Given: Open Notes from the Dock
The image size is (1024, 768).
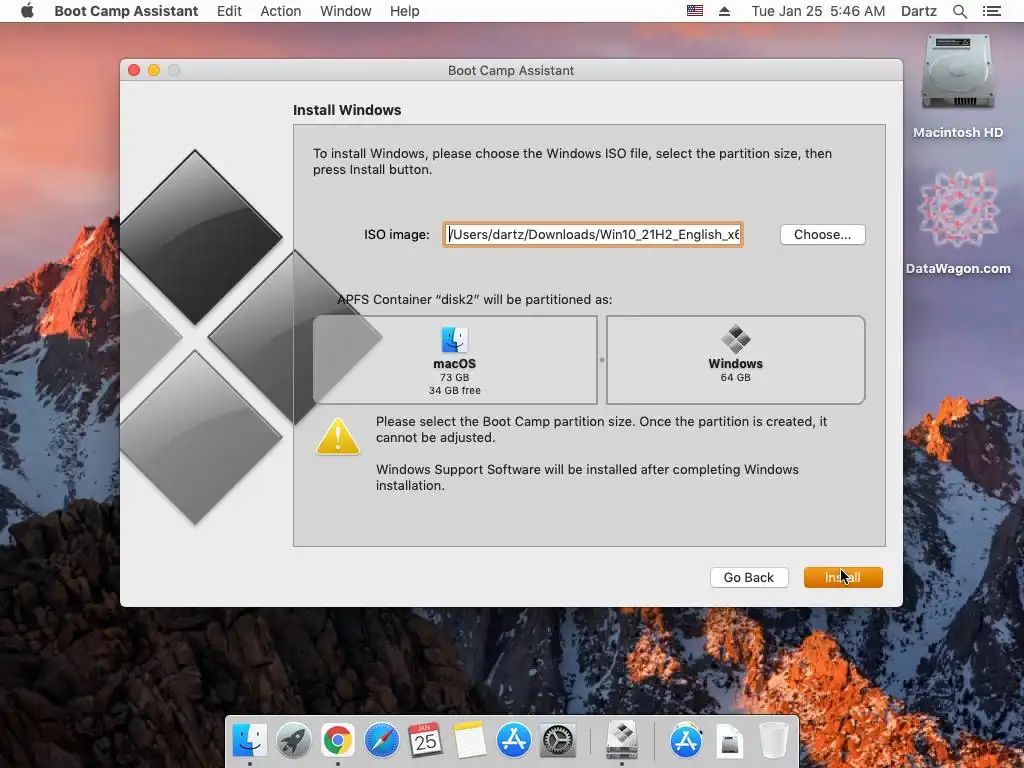Looking at the screenshot, I should [470, 740].
